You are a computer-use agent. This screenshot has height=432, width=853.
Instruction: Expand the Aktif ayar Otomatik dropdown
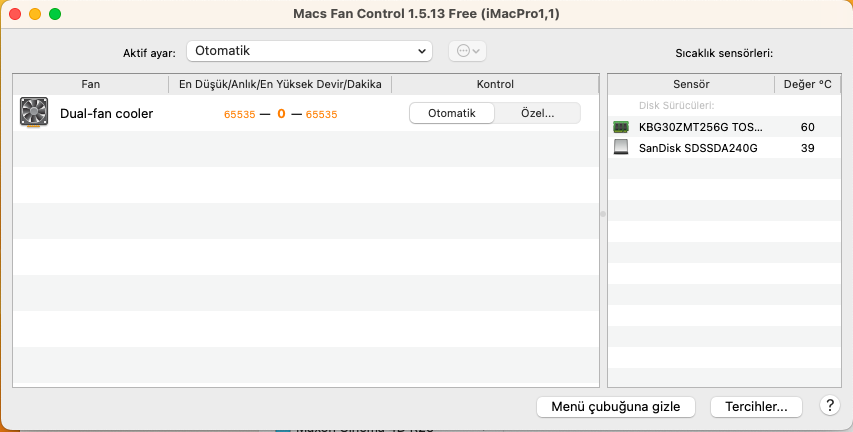click(309, 51)
